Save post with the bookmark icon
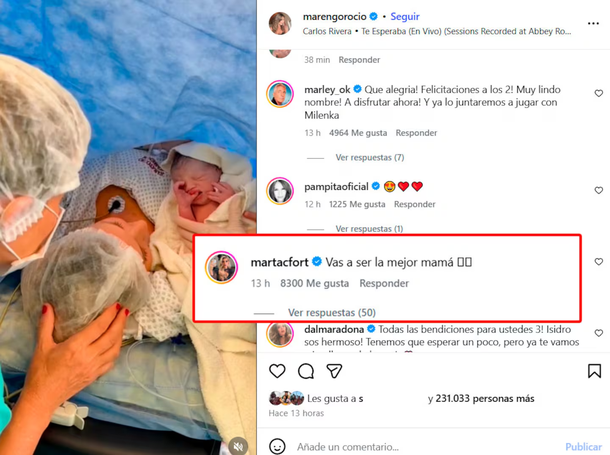The width and height of the screenshot is (610, 455). tap(594, 371)
